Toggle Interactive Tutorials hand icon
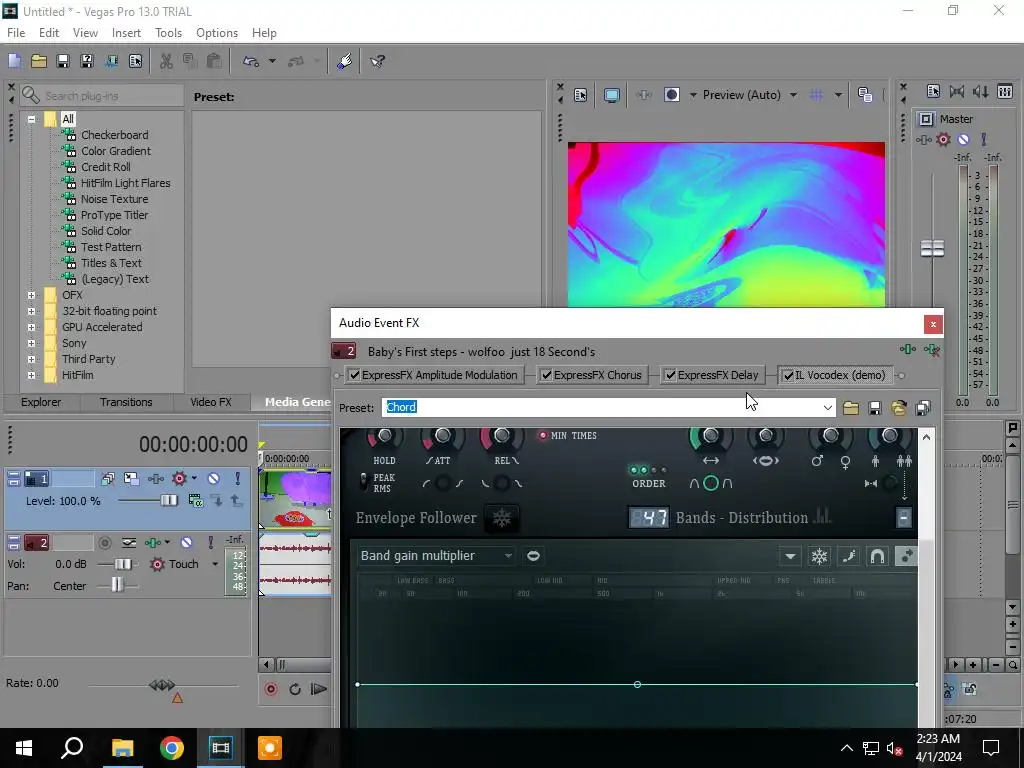The height and width of the screenshot is (768, 1024). pyautogui.click(x=345, y=61)
